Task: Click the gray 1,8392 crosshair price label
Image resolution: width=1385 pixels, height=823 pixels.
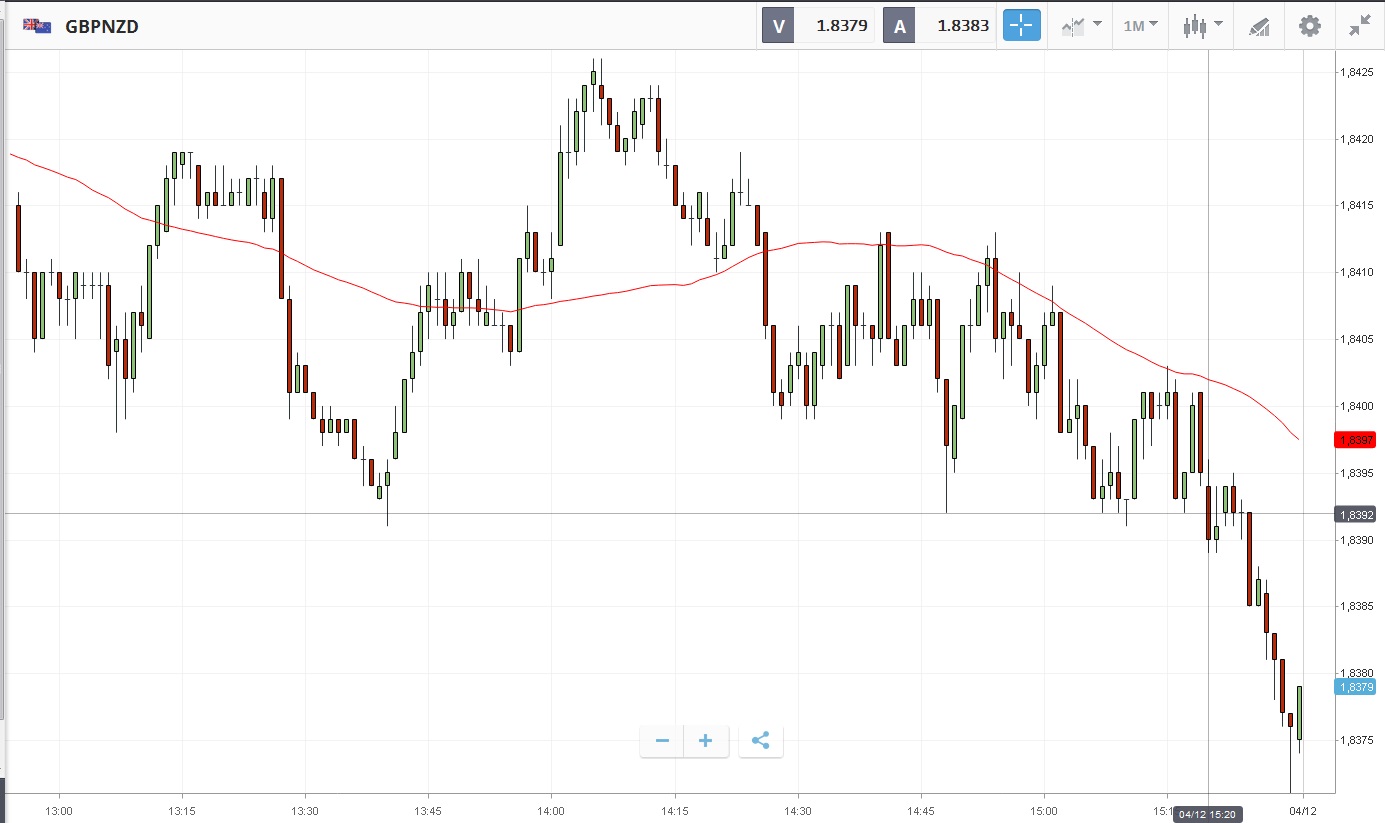Action: point(1355,514)
